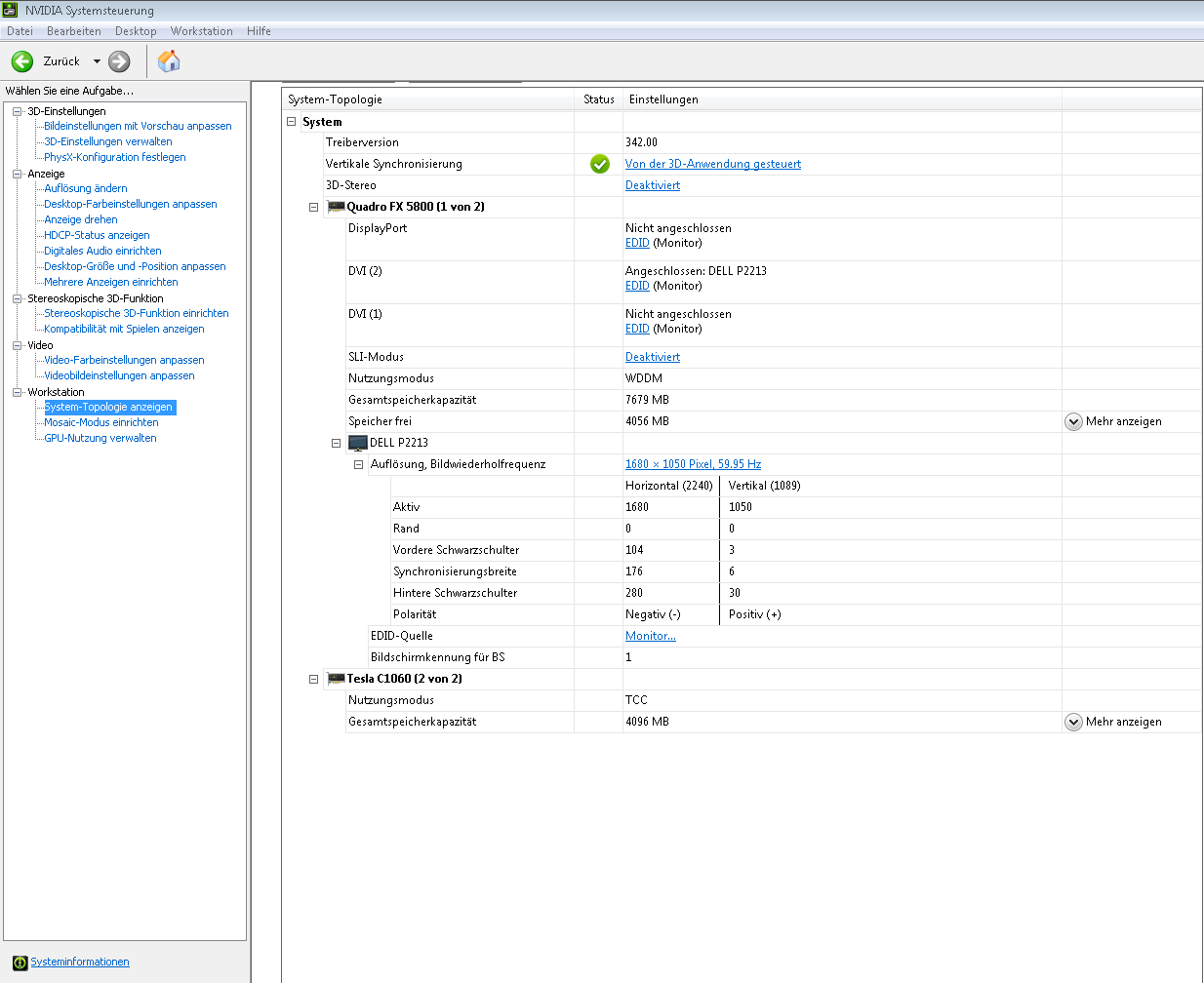Click the Quadro FX 5800 GPU card icon

[336, 207]
